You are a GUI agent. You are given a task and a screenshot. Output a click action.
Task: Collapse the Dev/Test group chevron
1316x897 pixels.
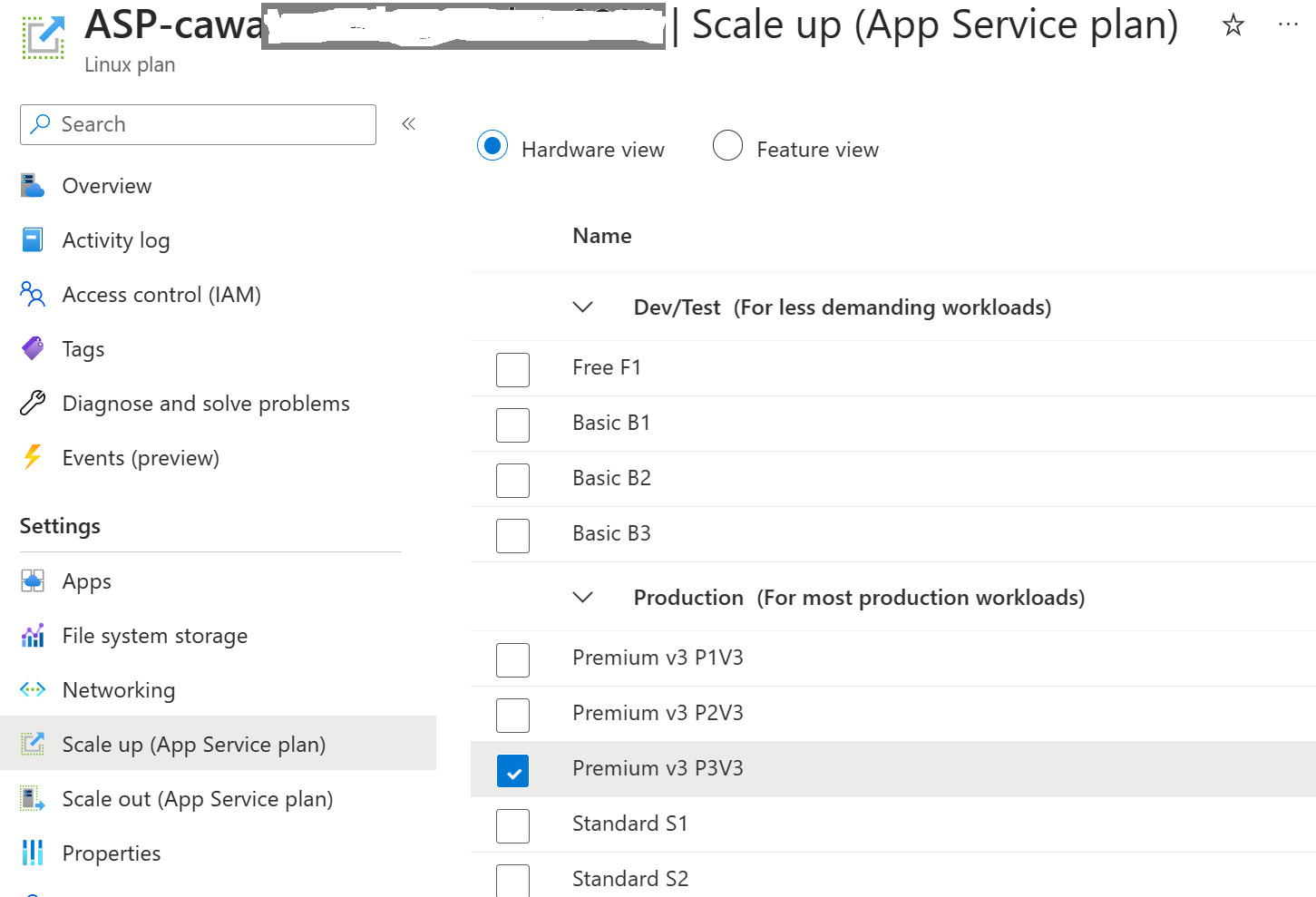click(x=583, y=307)
